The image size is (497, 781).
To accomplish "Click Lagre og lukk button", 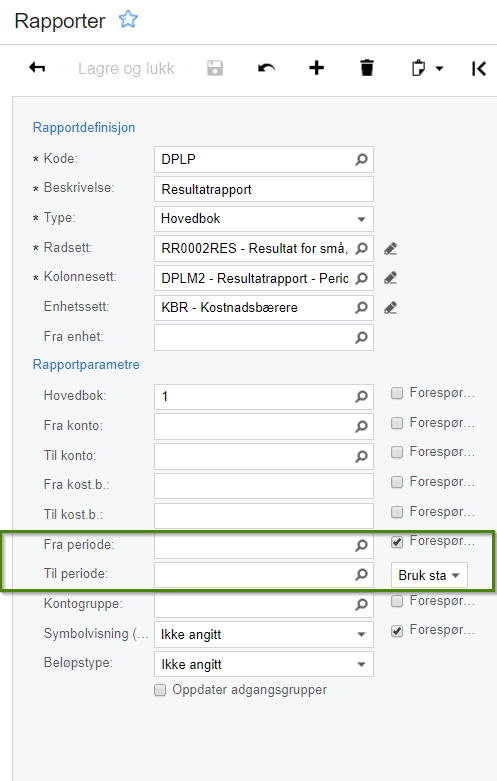I will [x=126, y=68].
